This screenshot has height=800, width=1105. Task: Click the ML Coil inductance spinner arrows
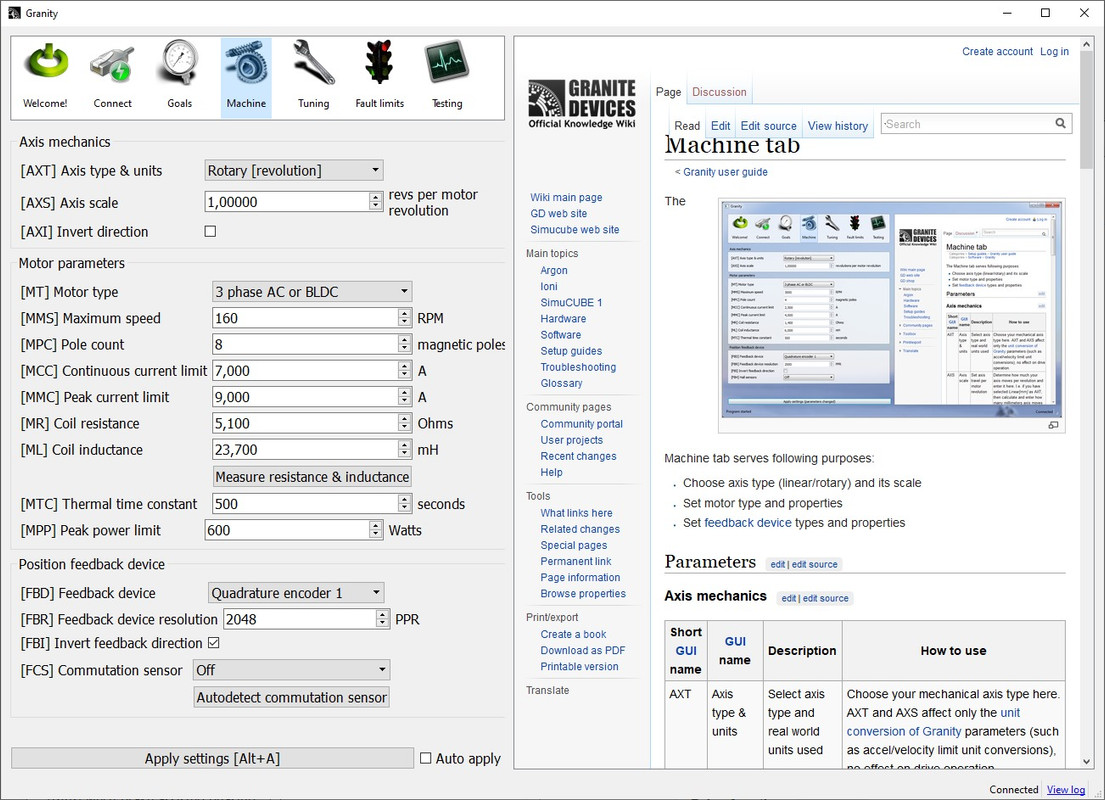(x=405, y=449)
